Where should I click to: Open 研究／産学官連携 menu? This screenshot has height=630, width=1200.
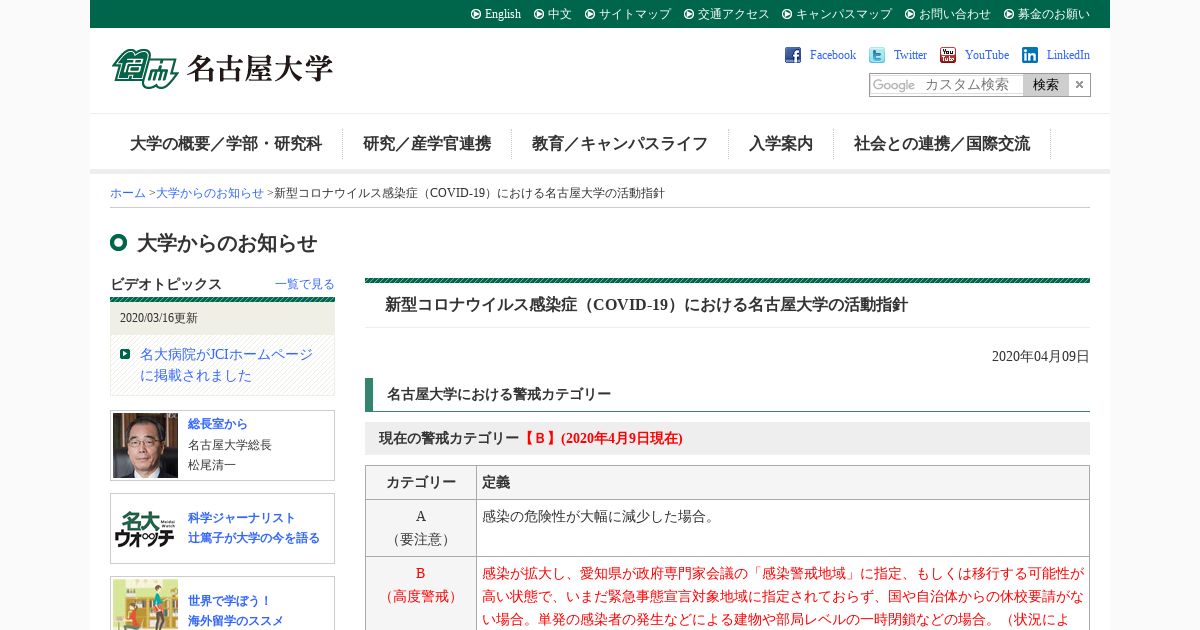pyautogui.click(x=427, y=143)
